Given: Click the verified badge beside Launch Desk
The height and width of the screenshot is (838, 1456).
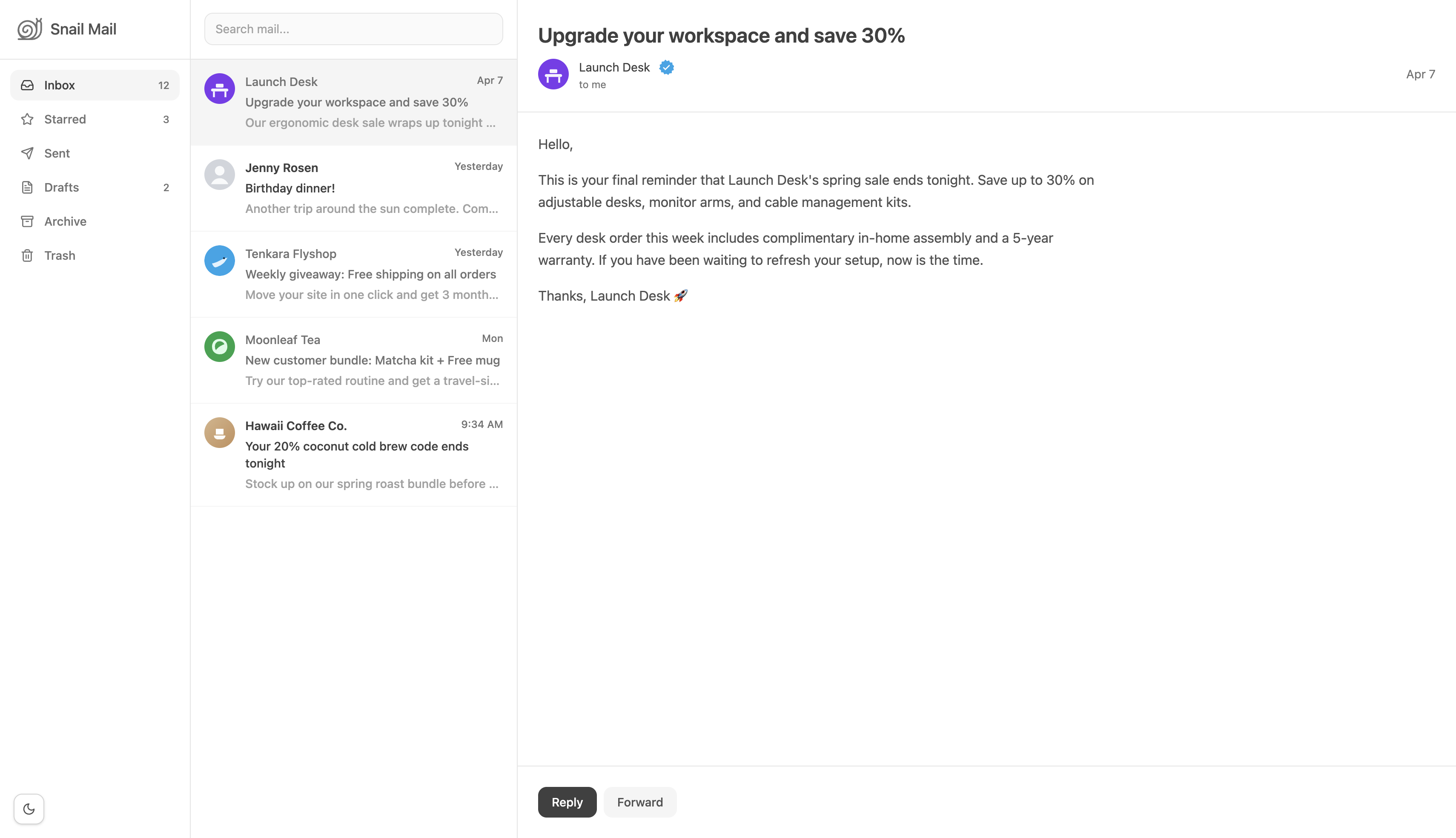Looking at the screenshot, I should [x=666, y=67].
